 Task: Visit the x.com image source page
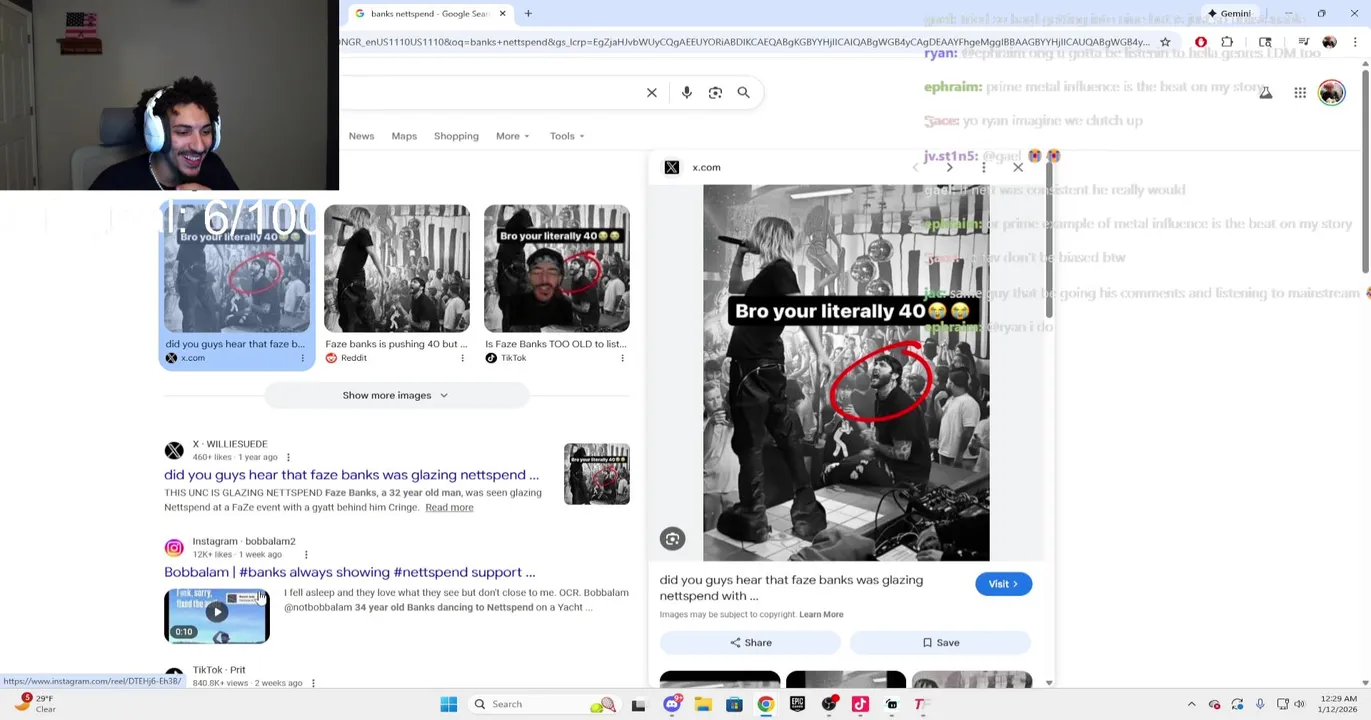click(x=1003, y=584)
